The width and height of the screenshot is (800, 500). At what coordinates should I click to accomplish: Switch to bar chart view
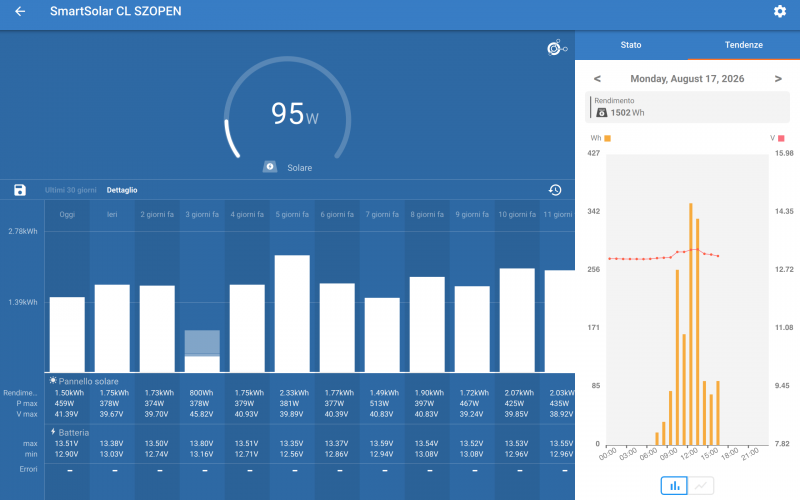click(674, 486)
